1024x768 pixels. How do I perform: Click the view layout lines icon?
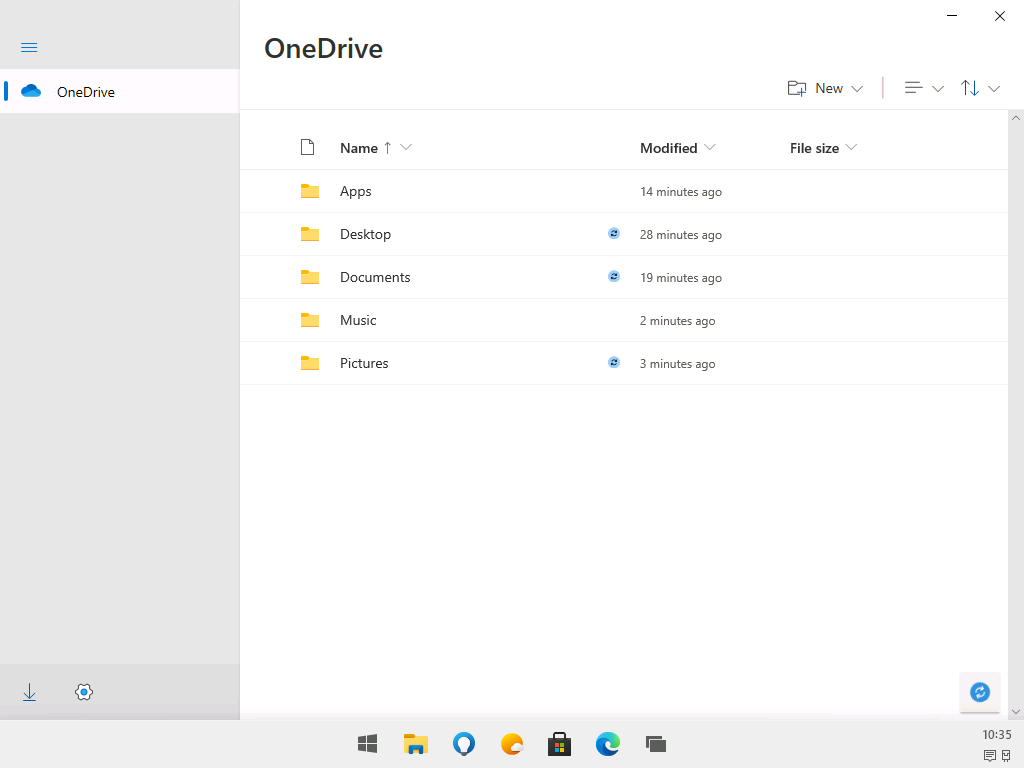[x=913, y=88]
